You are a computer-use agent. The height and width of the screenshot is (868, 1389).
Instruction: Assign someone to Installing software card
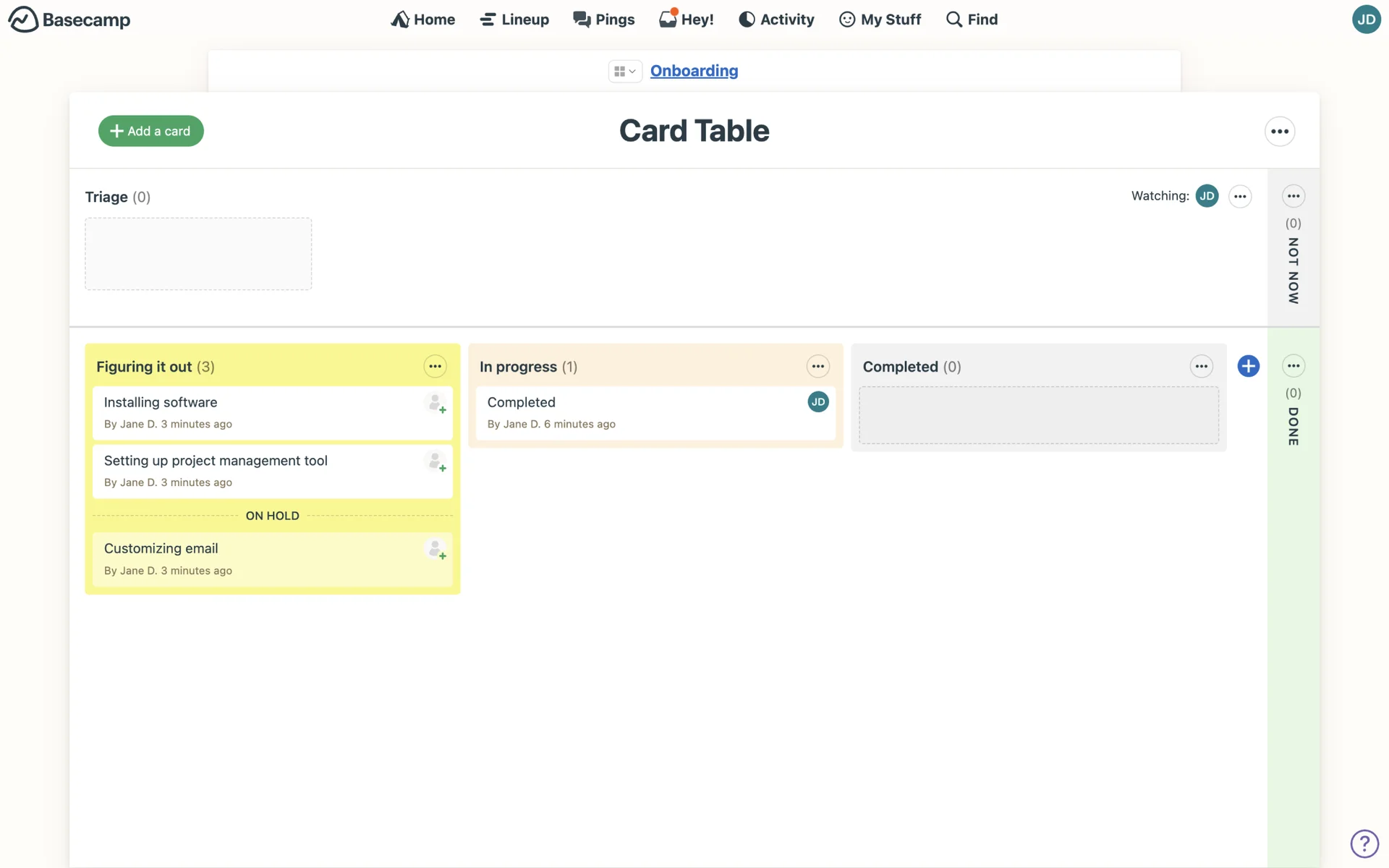[436, 404]
